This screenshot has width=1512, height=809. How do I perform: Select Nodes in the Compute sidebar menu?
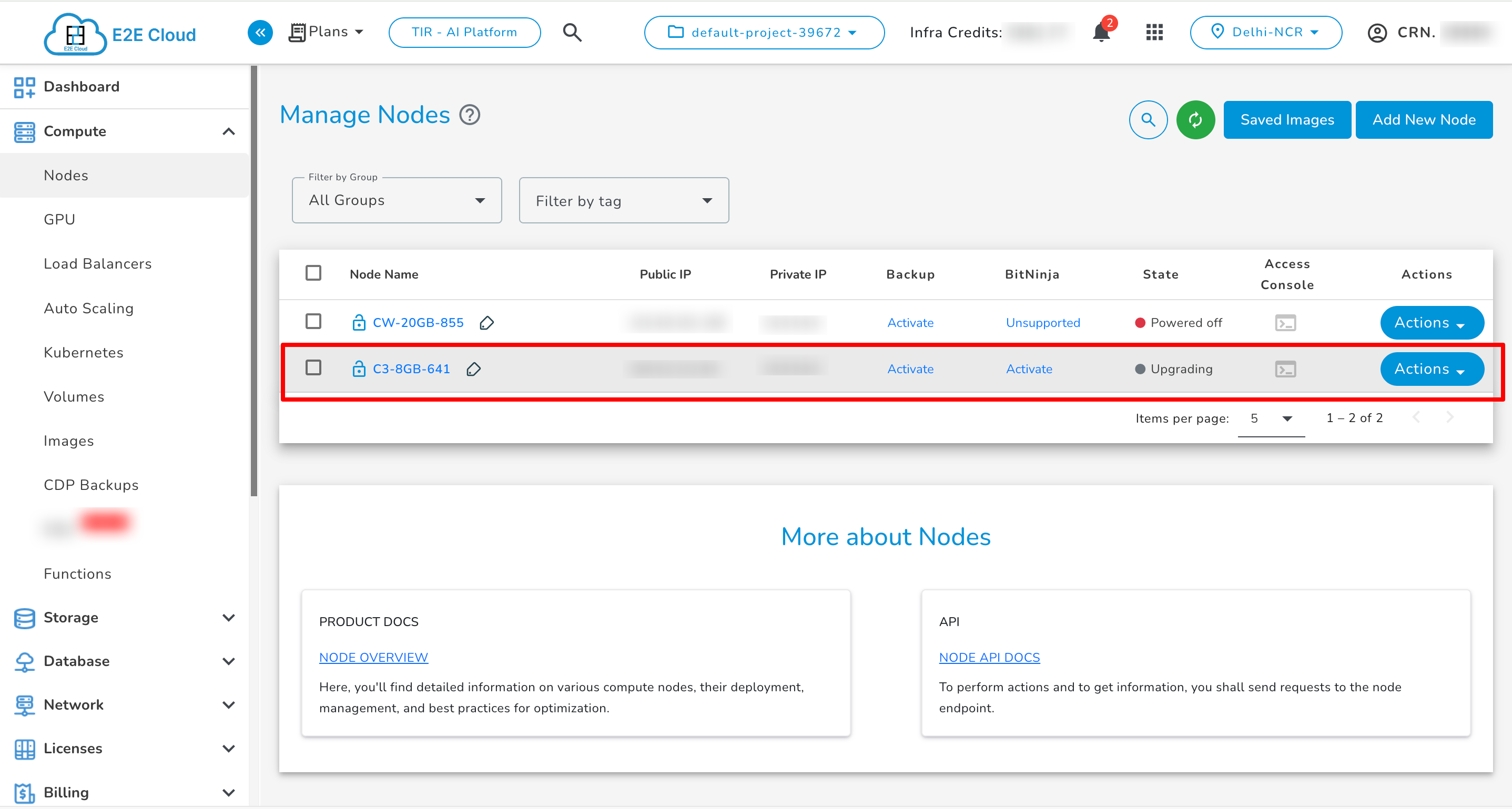[66, 175]
